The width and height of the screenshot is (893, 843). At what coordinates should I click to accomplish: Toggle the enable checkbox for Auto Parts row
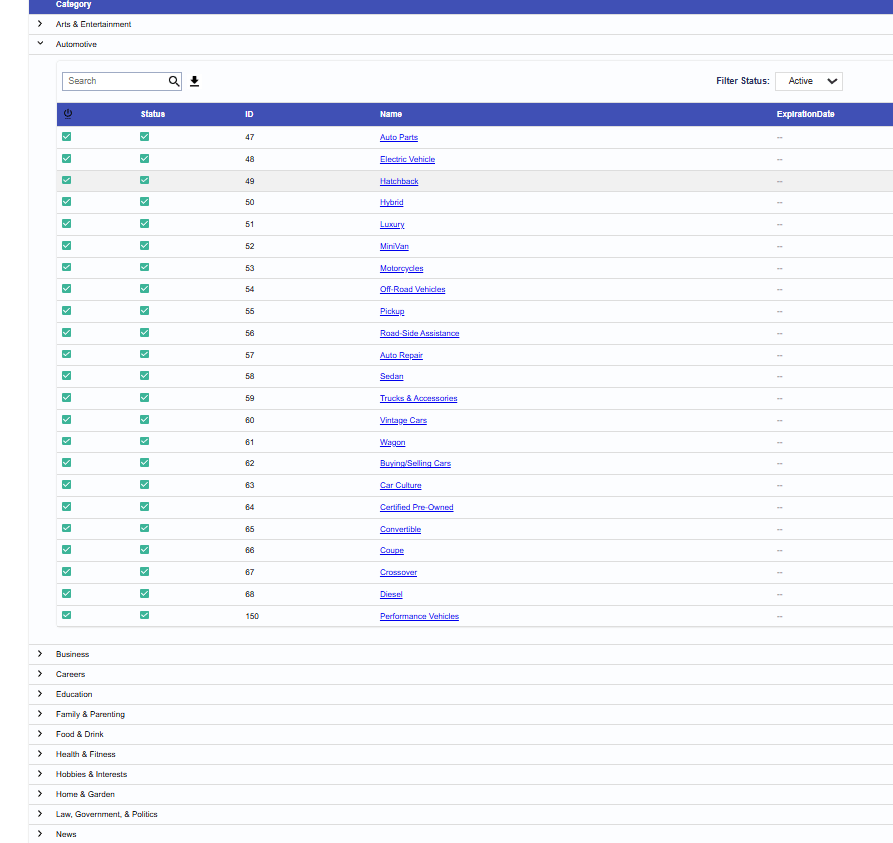67,137
